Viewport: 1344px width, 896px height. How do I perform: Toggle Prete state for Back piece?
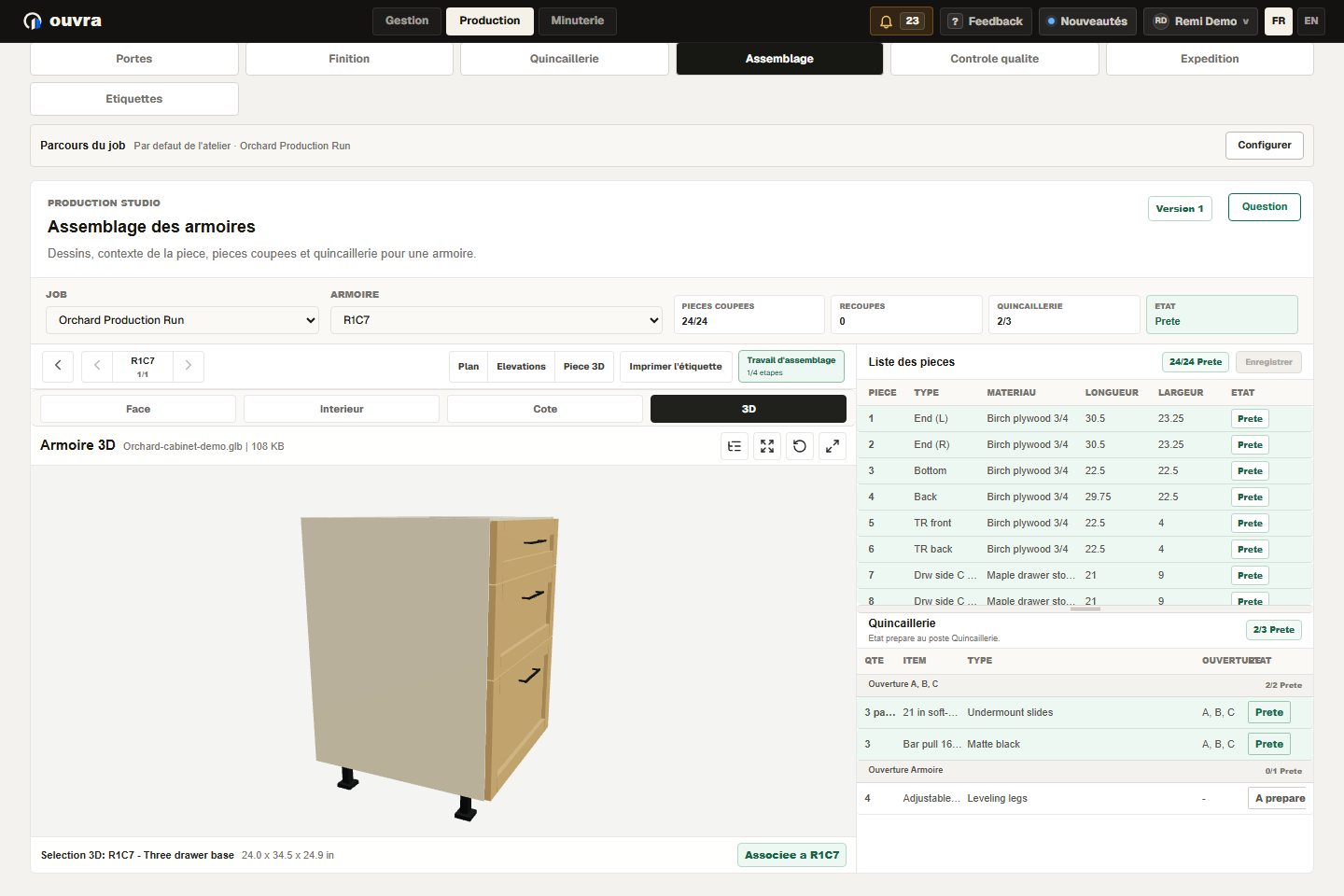point(1250,497)
